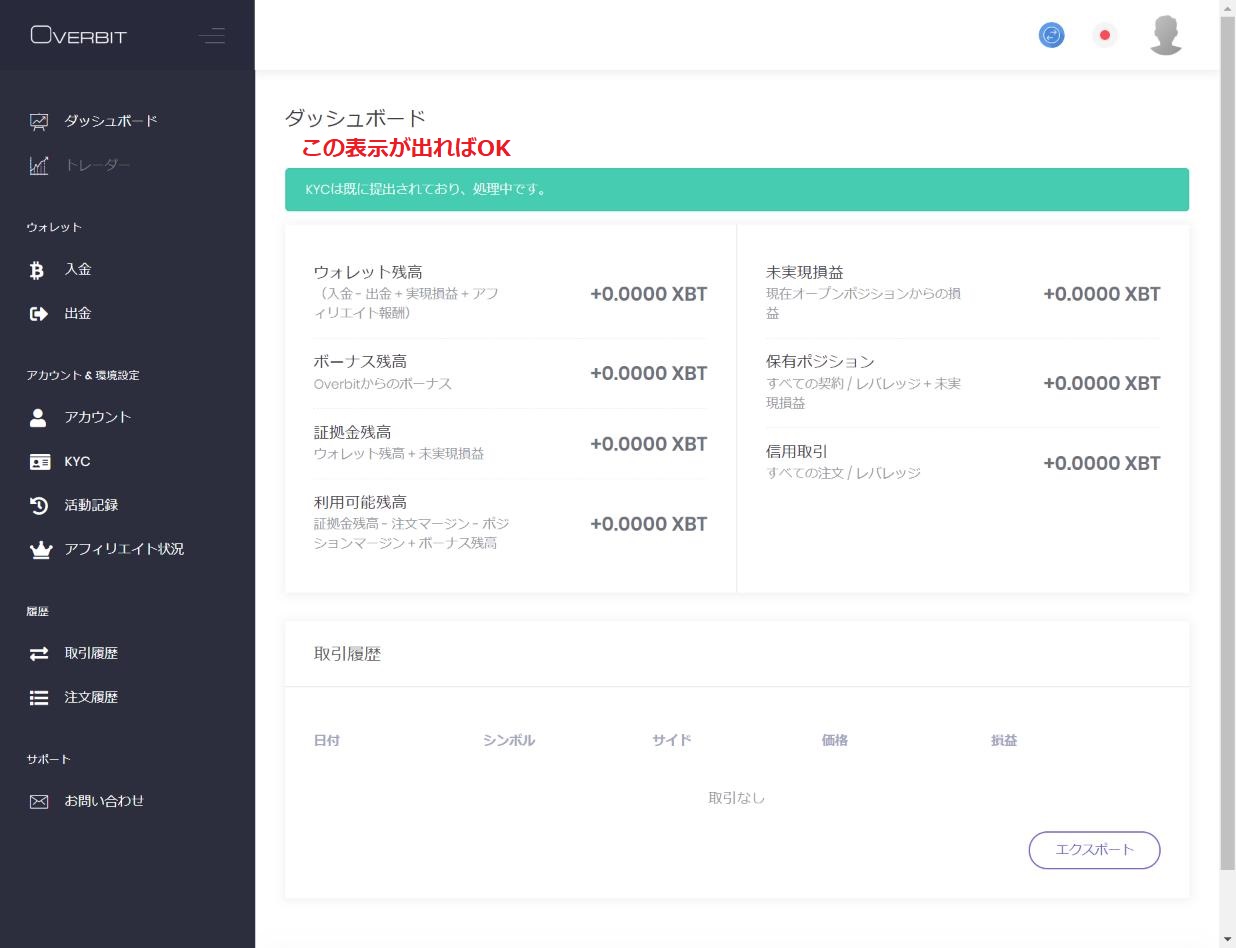
Task: Click the ダッシュボード chart icon
Action: coord(39,122)
